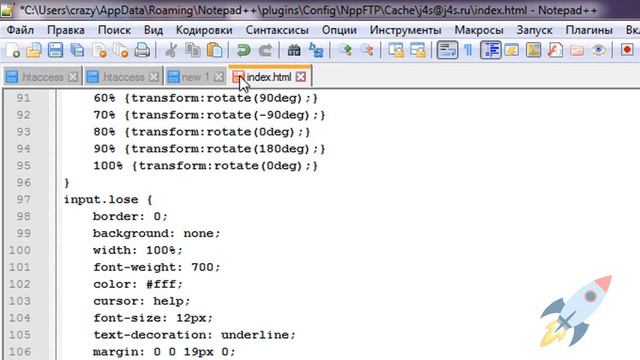
Task: Print the document using printer icon
Action: pos(142,50)
